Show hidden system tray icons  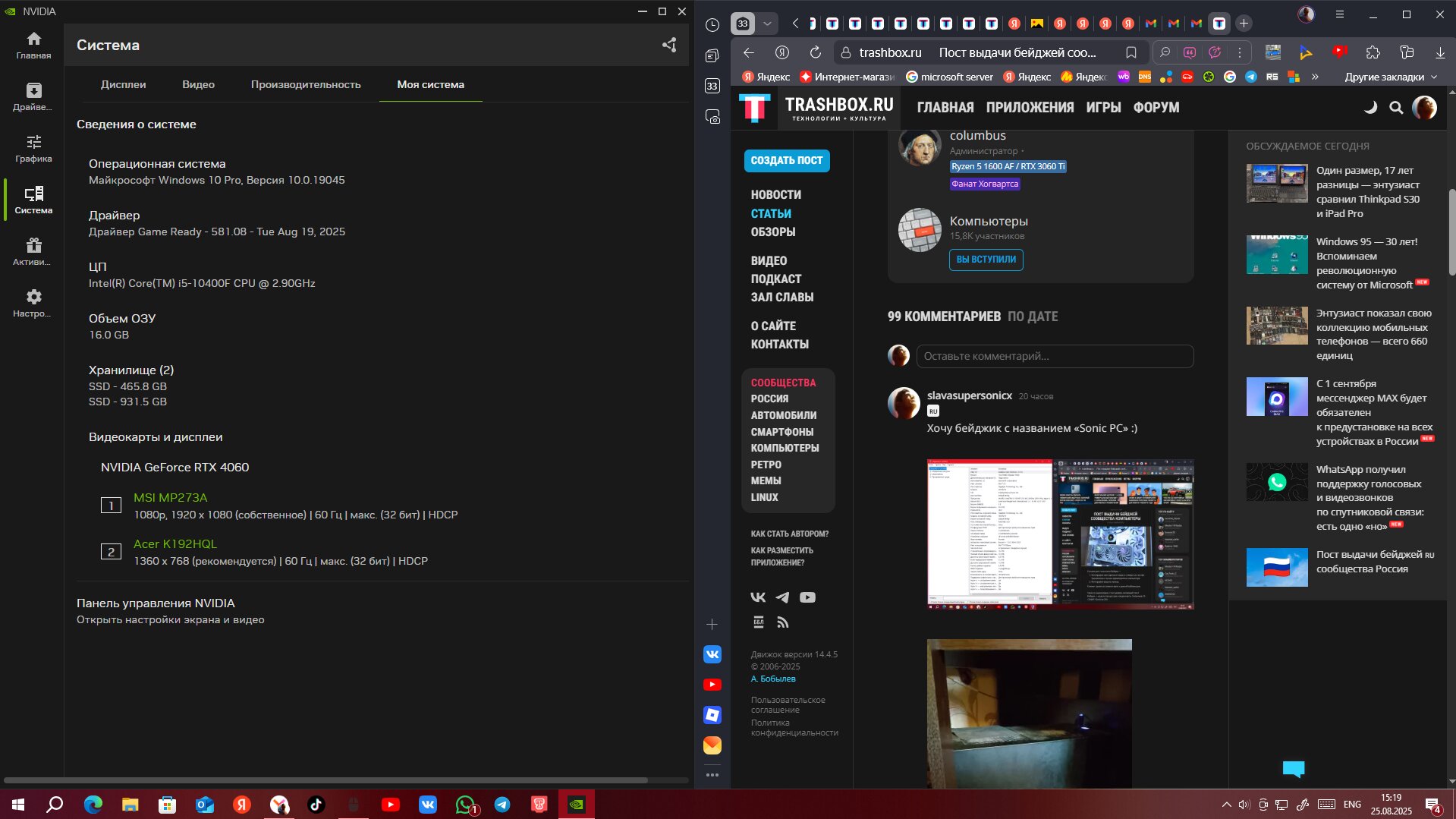(1226, 805)
